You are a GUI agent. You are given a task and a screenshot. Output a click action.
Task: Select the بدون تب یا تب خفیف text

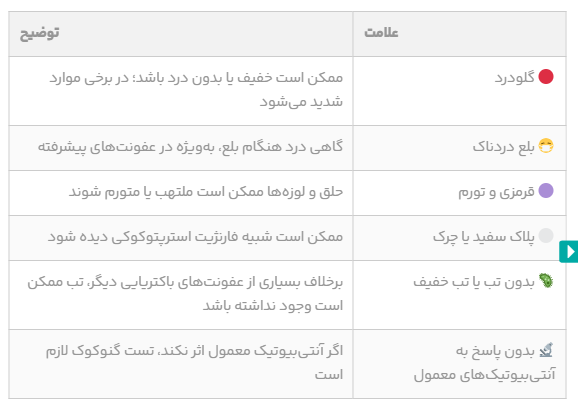point(474,282)
